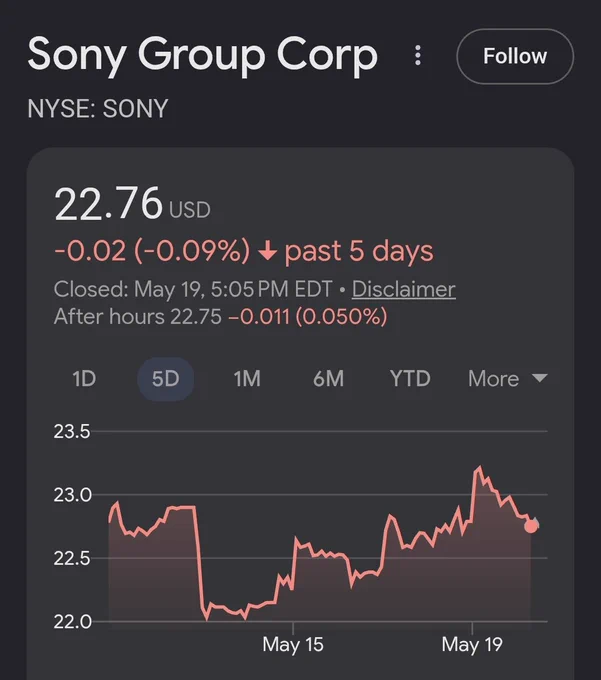Click the After hours 22.75 price text

(x=137, y=317)
